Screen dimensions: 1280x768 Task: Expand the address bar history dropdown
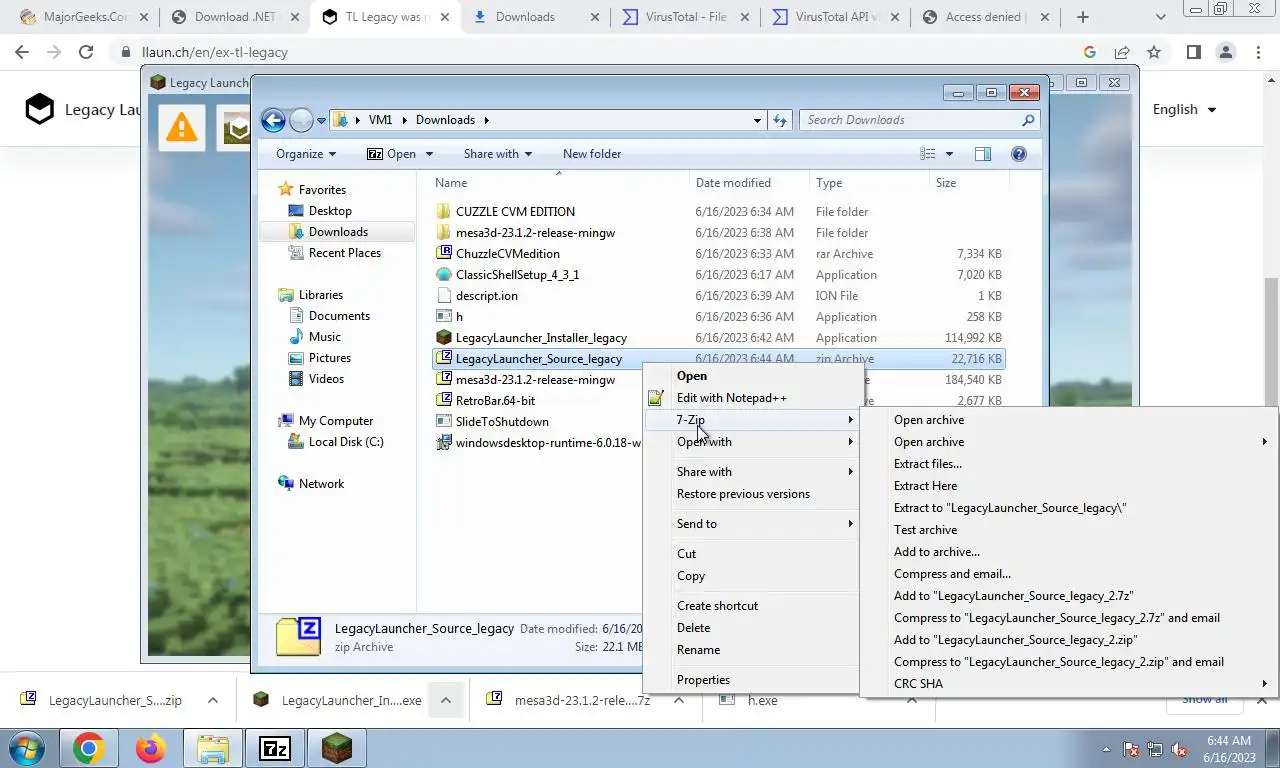pyautogui.click(x=757, y=120)
